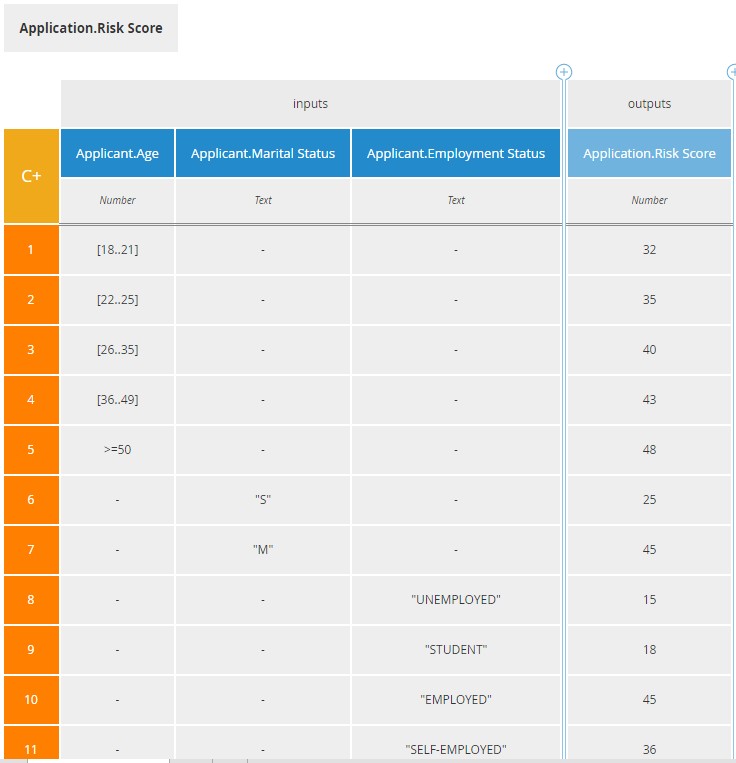Open the Number type under Application.Risk Score
736x763 pixels.
[x=649, y=200]
